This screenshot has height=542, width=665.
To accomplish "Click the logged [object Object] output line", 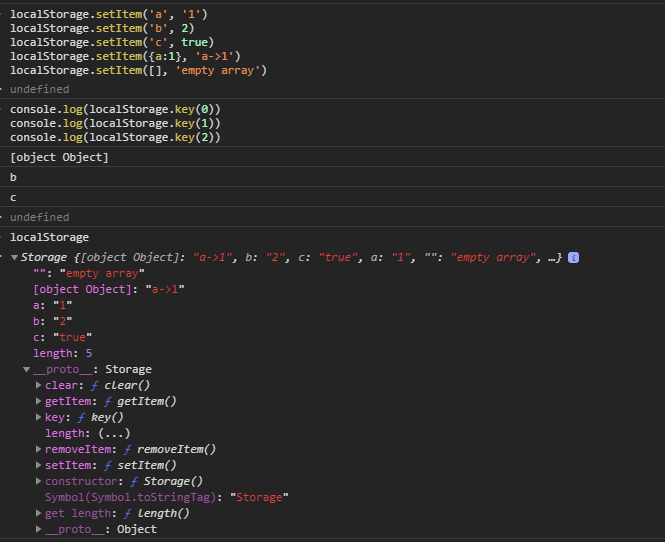I will 59,157.
